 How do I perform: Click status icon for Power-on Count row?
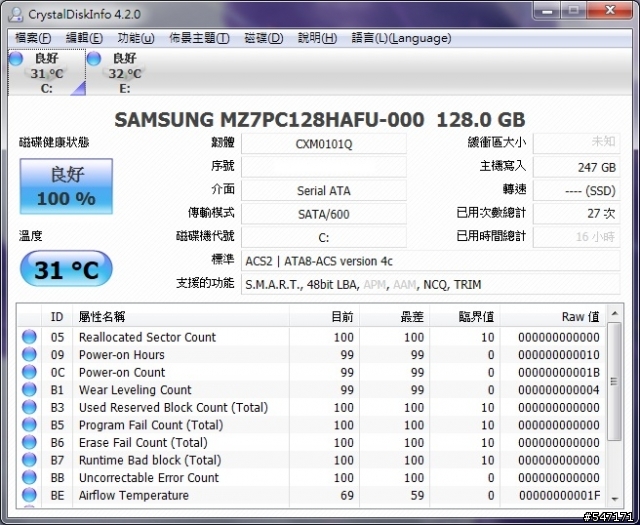[29, 372]
